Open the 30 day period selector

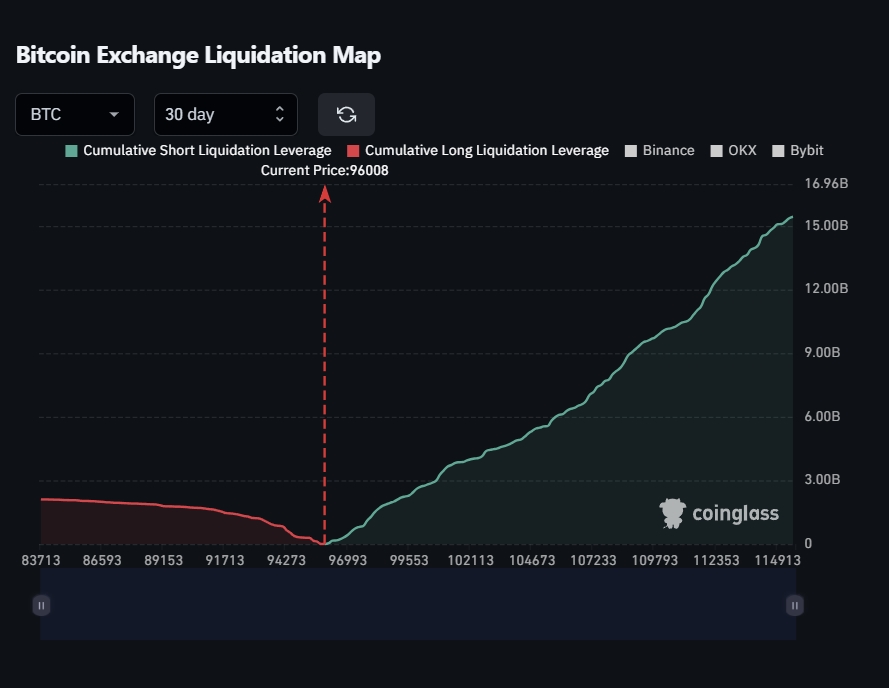tap(225, 114)
